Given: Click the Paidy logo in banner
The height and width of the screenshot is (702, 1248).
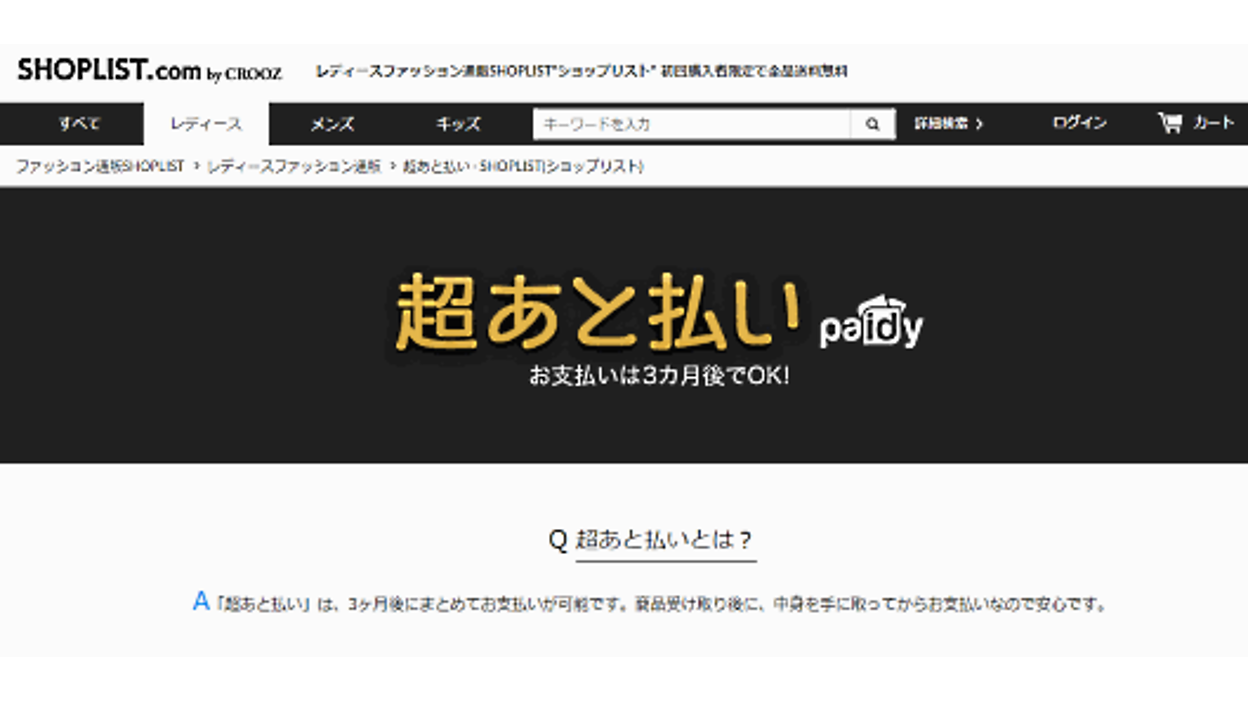Looking at the screenshot, I should (x=871, y=322).
